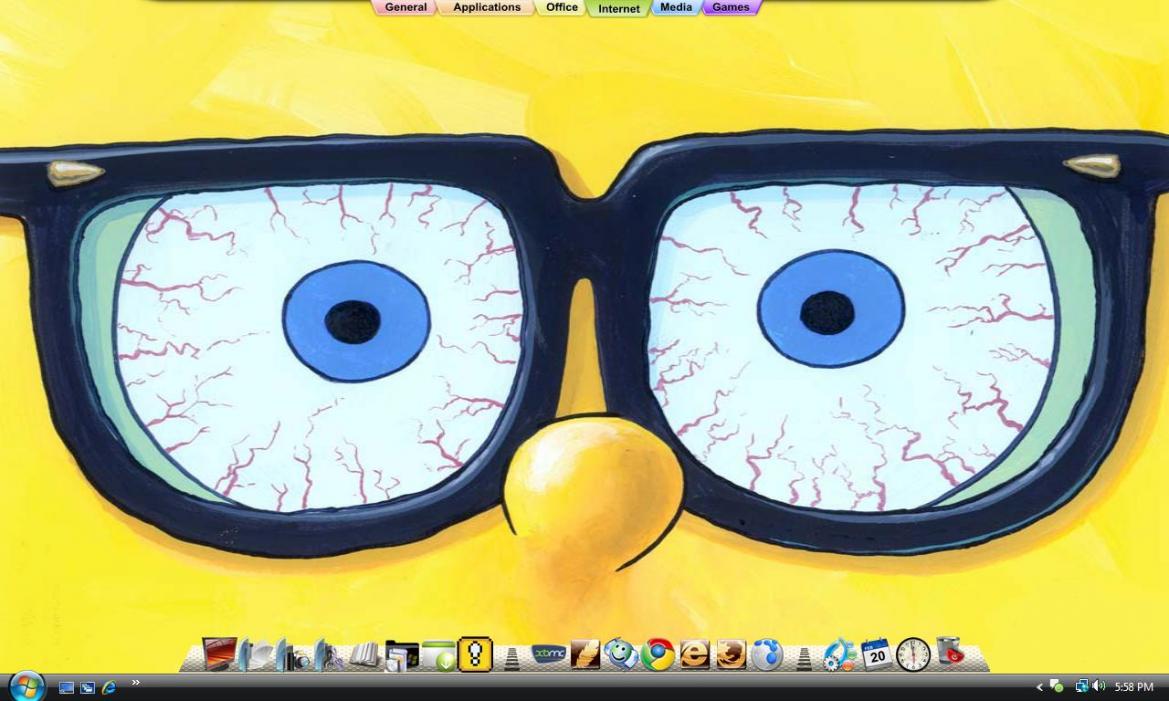Open the network status tray icon
1169x701 pixels.
pos(1082,686)
